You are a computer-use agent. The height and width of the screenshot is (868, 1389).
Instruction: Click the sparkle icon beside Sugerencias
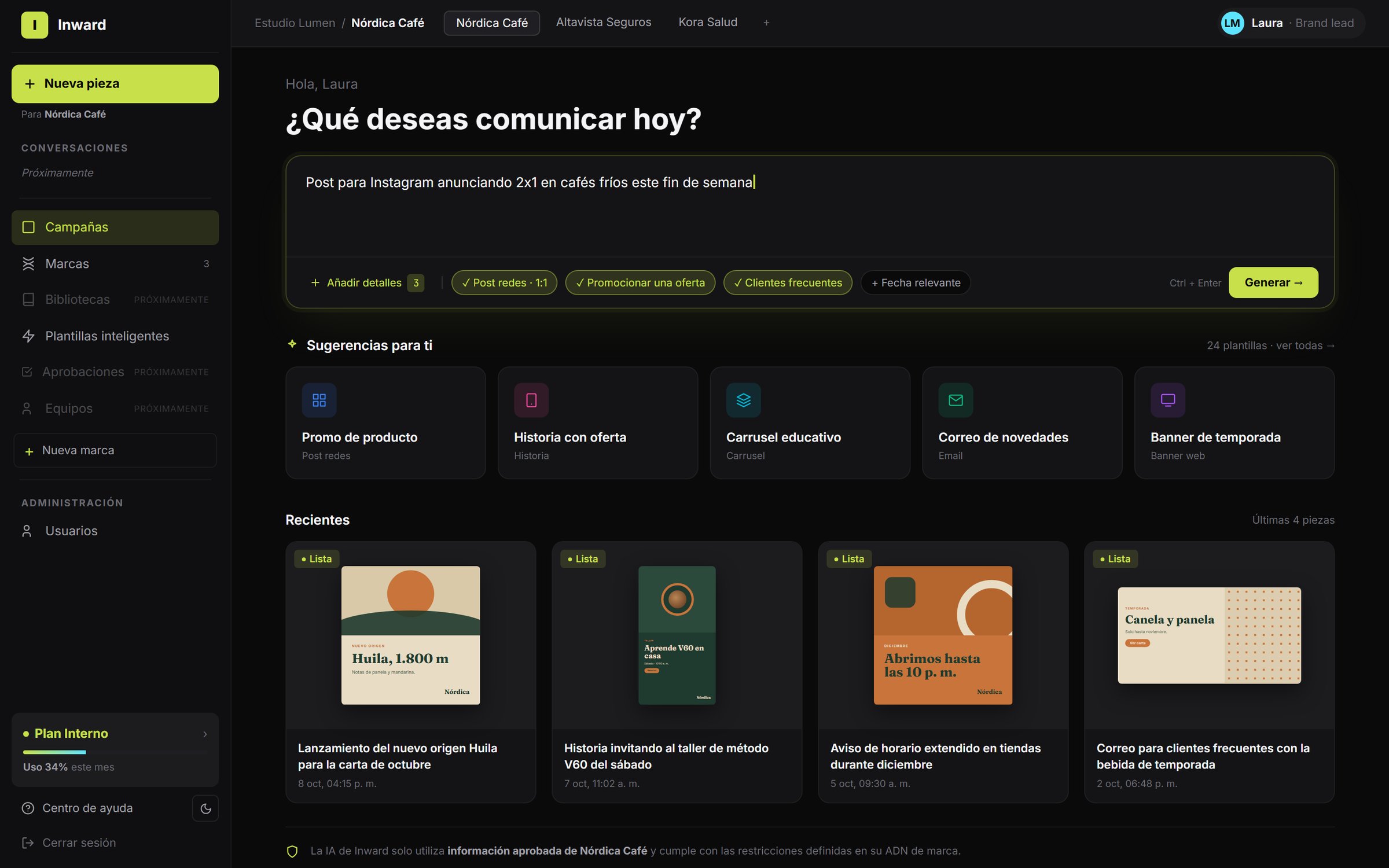[x=292, y=344]
